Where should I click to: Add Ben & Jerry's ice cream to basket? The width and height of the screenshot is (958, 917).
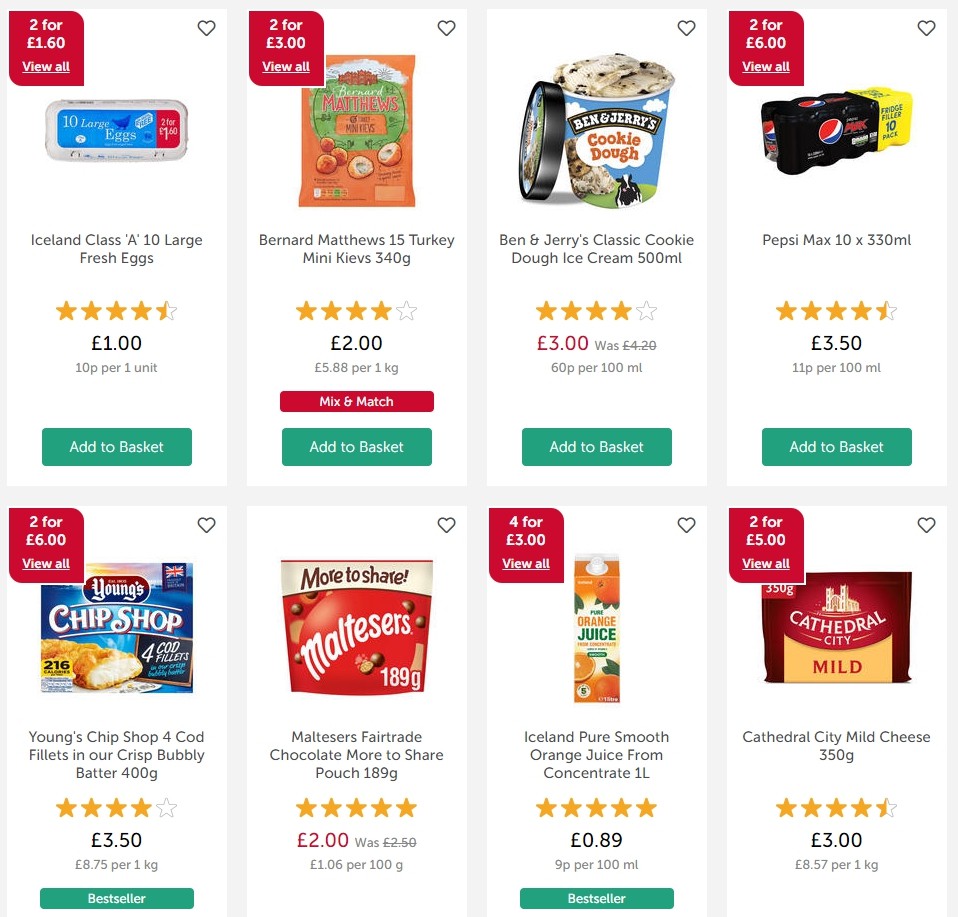pos(596,447)
